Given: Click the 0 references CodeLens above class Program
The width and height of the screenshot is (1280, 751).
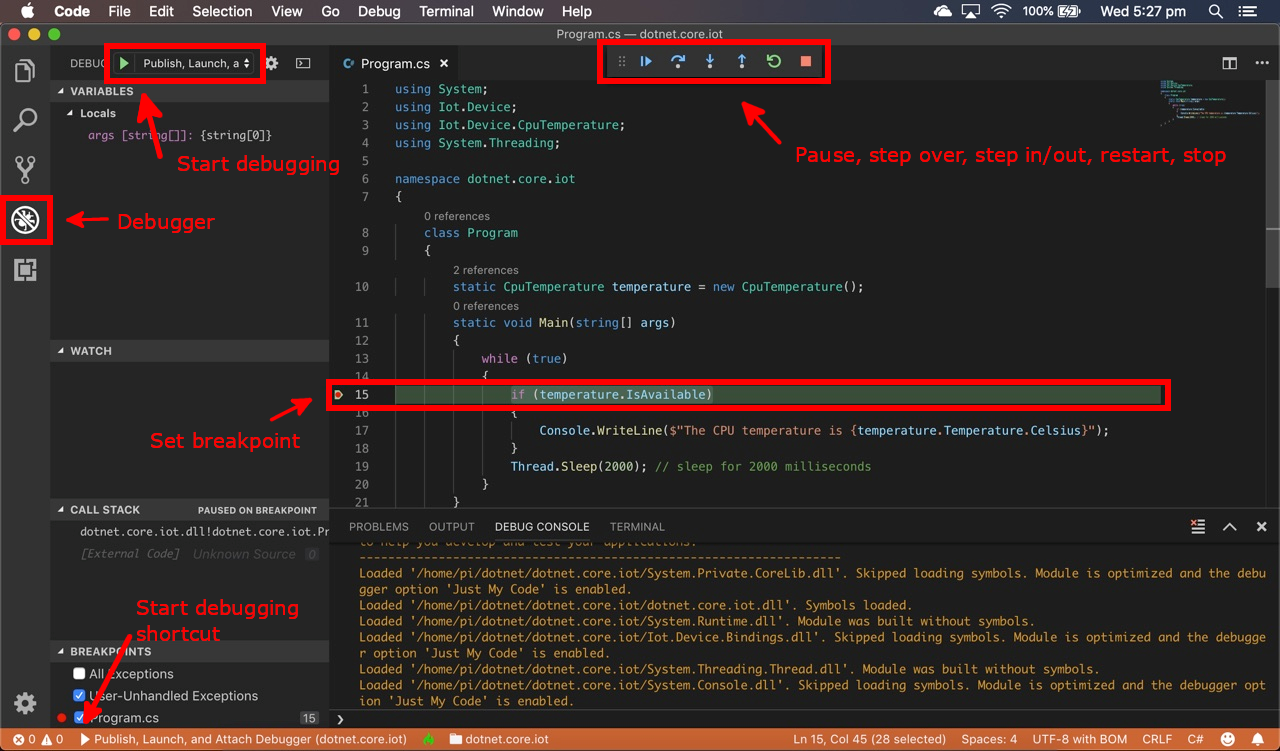Looking at the screenshot, I should pyautogui.click(x=456, y=216).
